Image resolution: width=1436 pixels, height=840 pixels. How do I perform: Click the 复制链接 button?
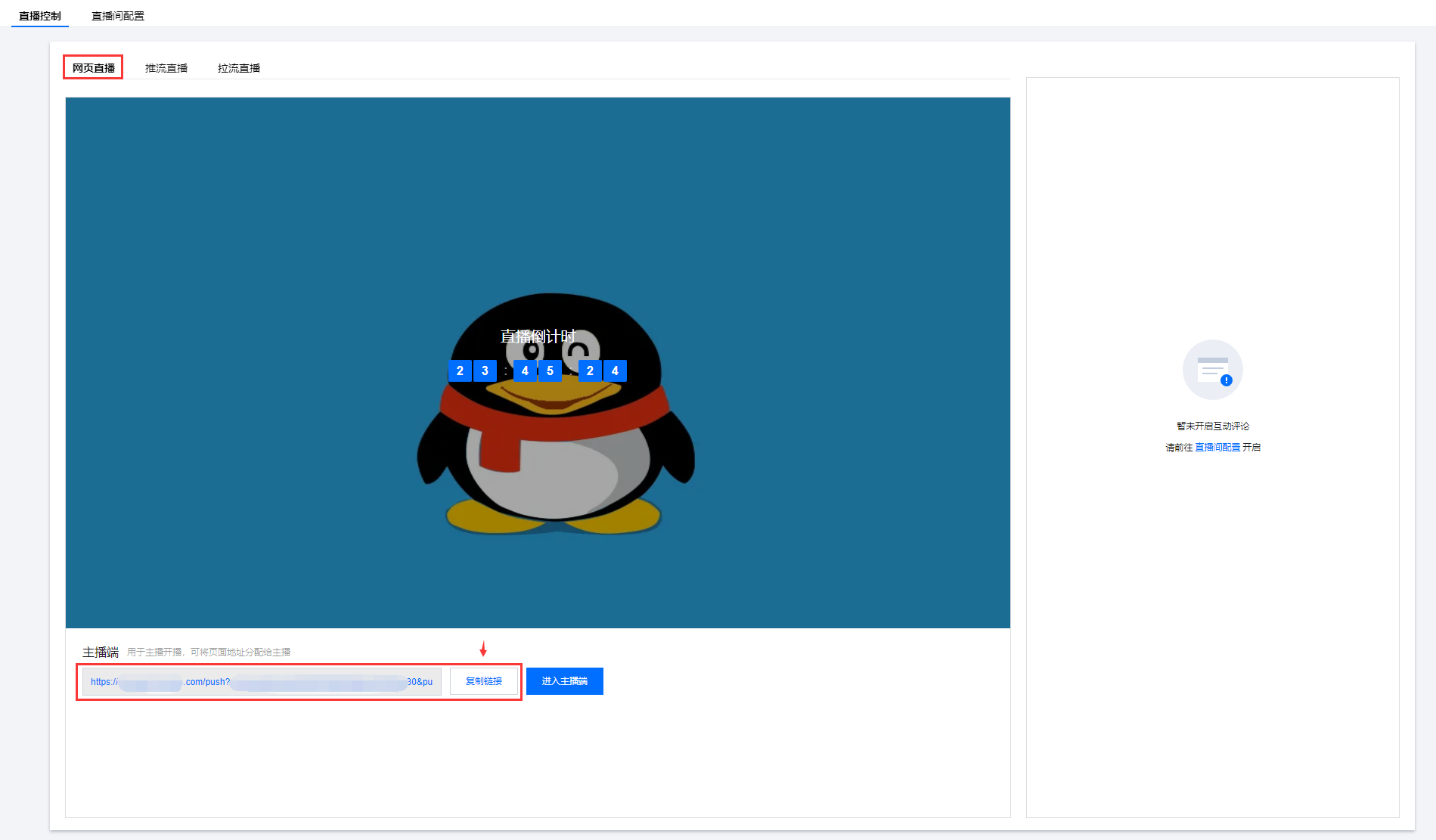coord(484,681)
